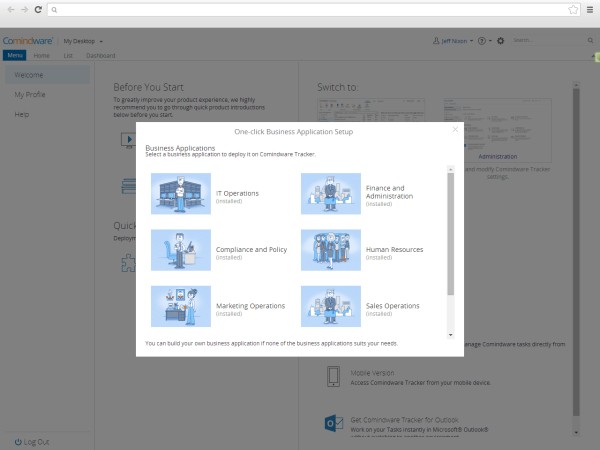600x450 pixels.
Task: Open the browser hamburger menu
Action: pyautogui.click(x=590, y=10)
